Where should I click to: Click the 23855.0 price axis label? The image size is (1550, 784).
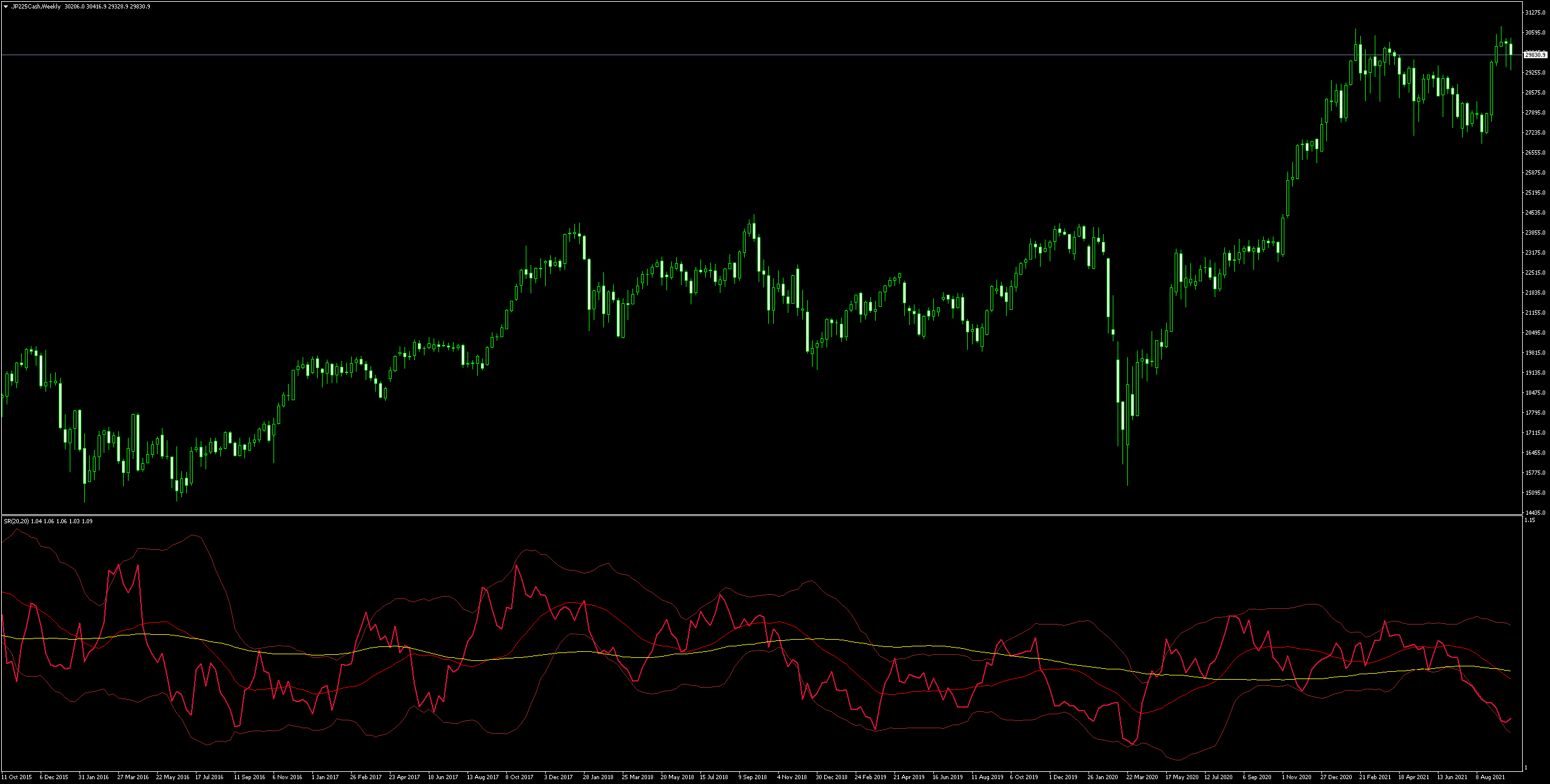[x=1535, y=233]
